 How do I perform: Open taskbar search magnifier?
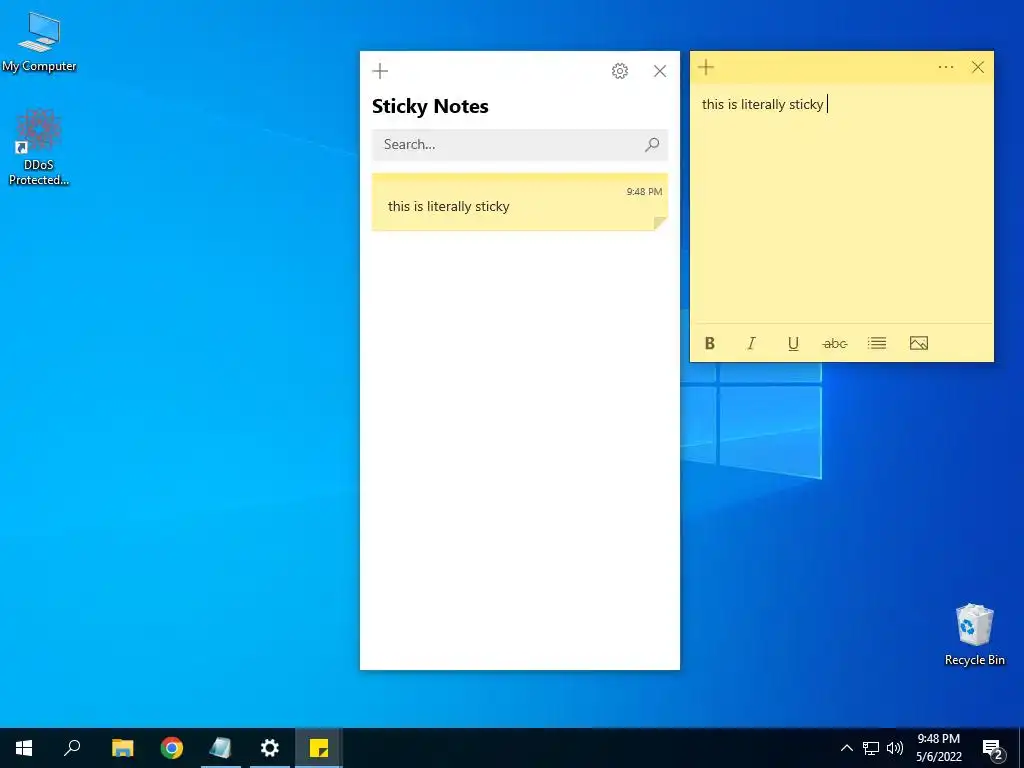click(x=72, y=748)
